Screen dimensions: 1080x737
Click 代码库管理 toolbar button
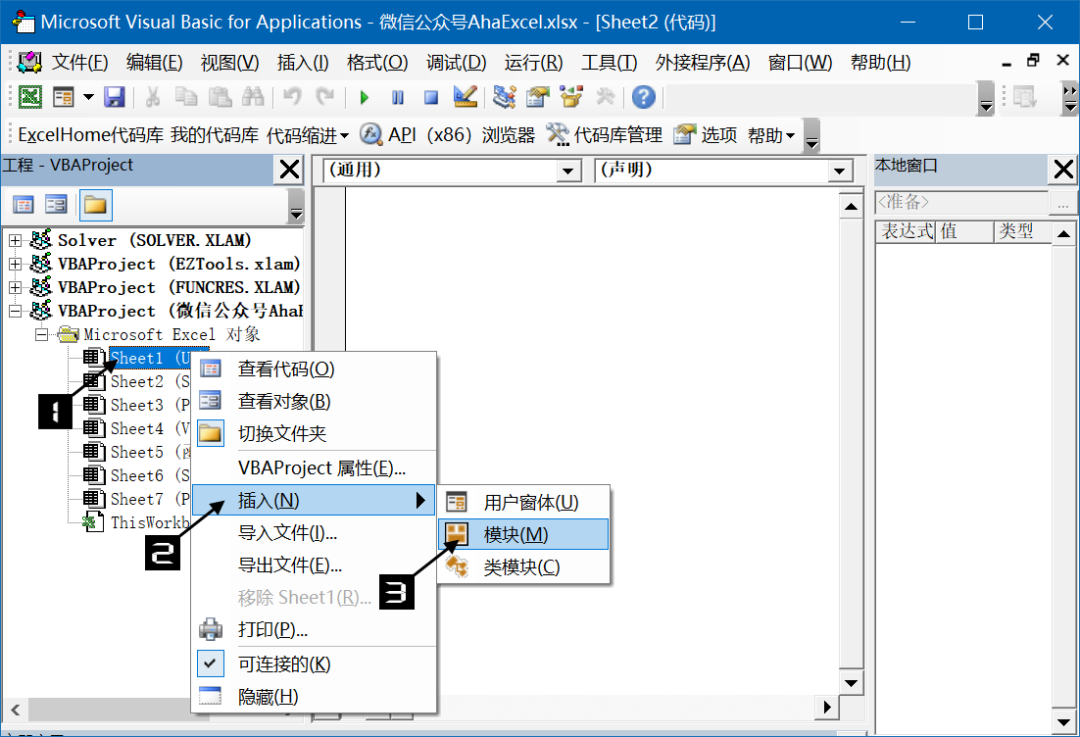click(605, 135)
